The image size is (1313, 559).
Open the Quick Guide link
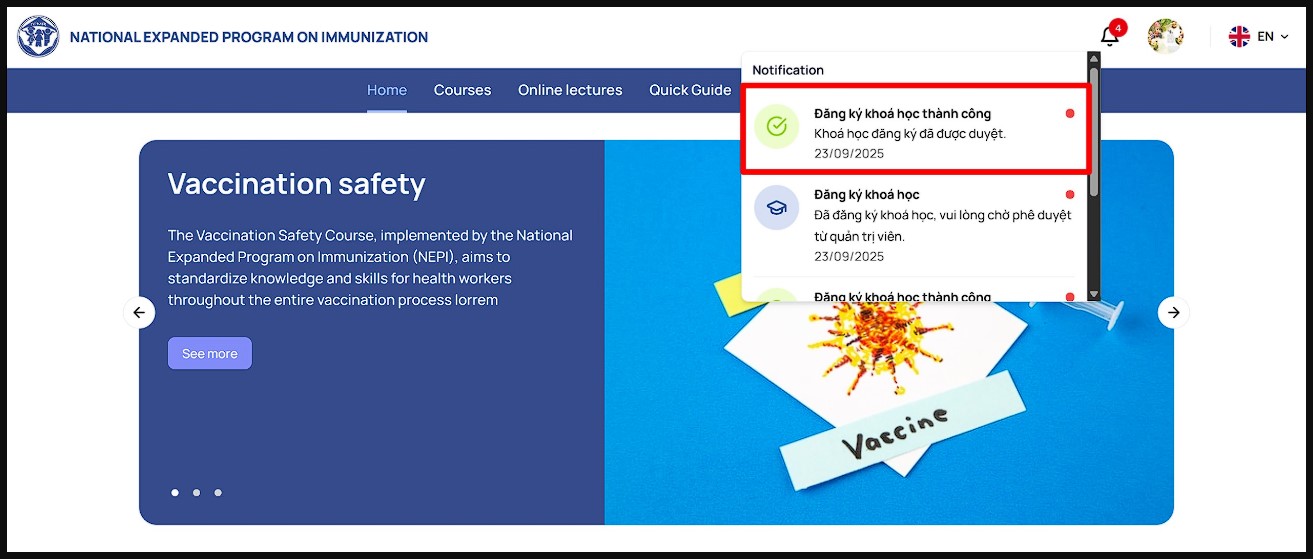coord(690,90)
